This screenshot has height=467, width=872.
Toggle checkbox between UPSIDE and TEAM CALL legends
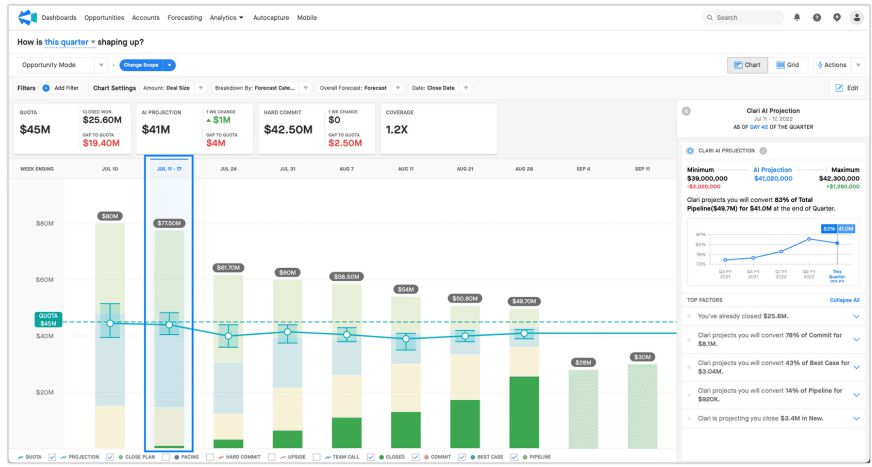coord(318,457)
